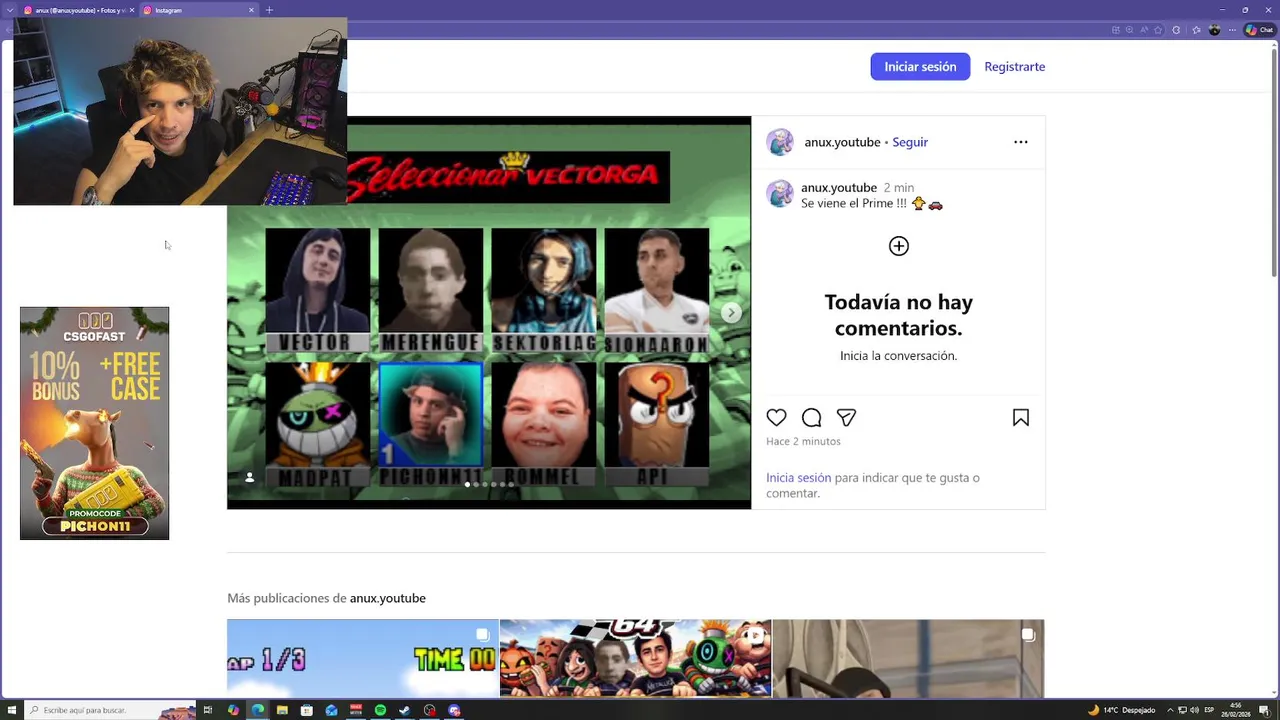Follow anux.youtube with Seguir
This screenshot has height=720, width=1280.
910,142
